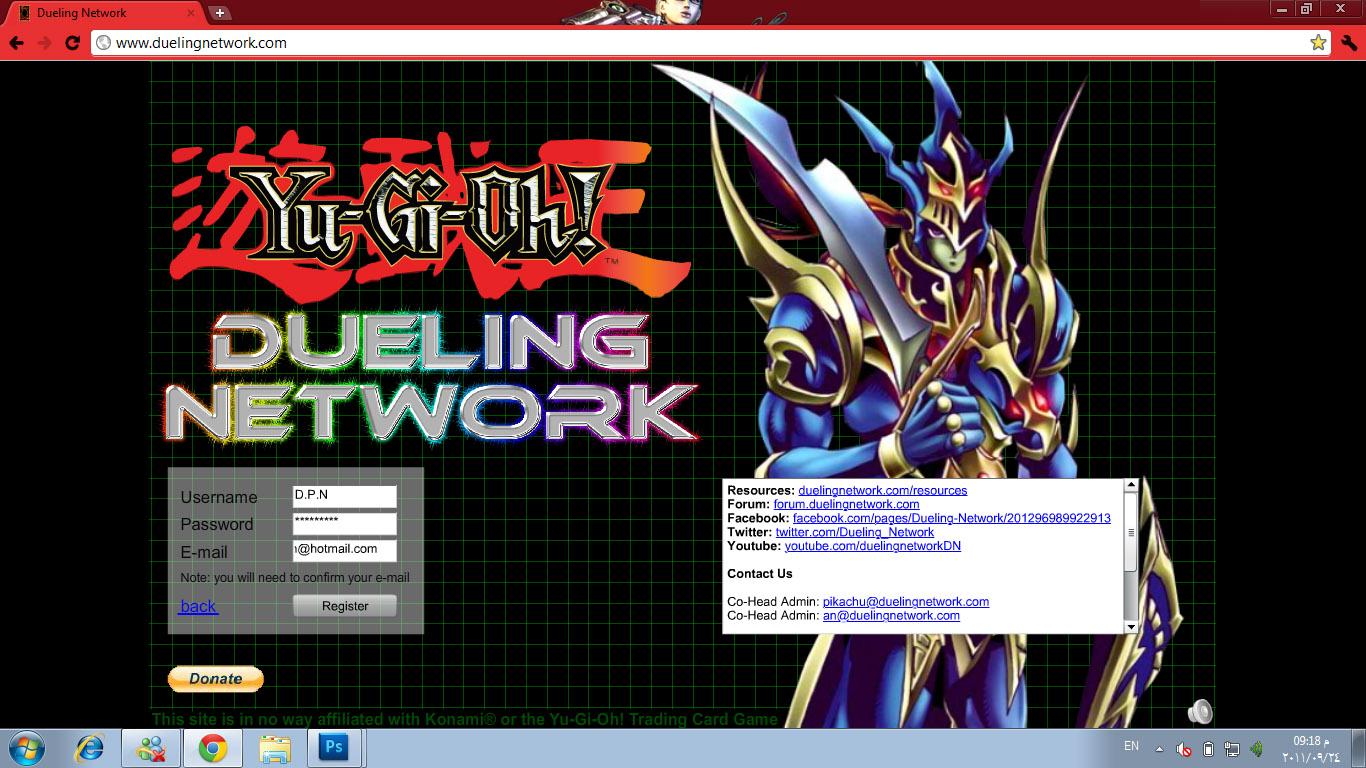1366x768 pixels.
Task: Open the Windows Start menu
Action: tap(26, 748)
